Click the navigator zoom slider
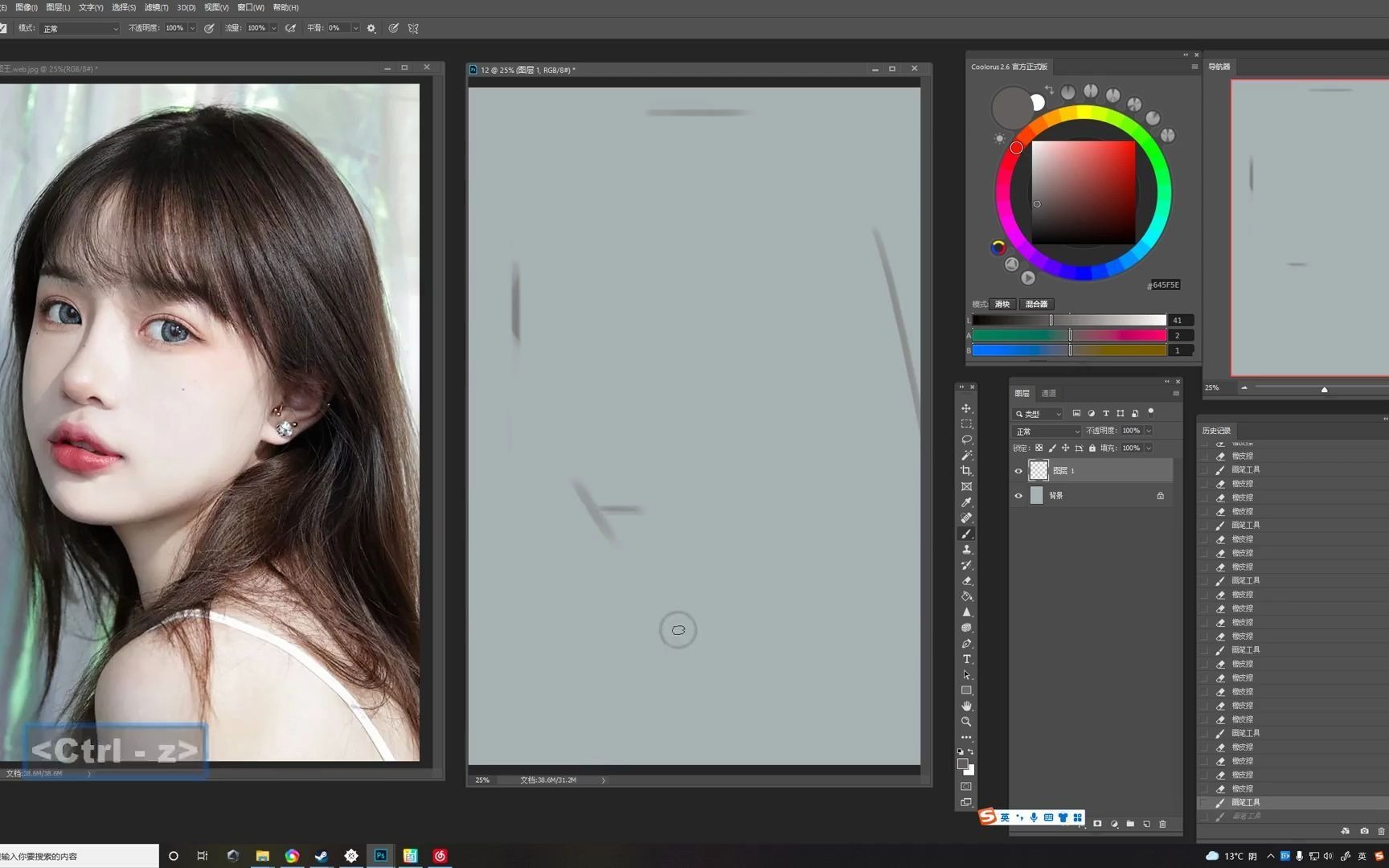 pos(1322,388)
